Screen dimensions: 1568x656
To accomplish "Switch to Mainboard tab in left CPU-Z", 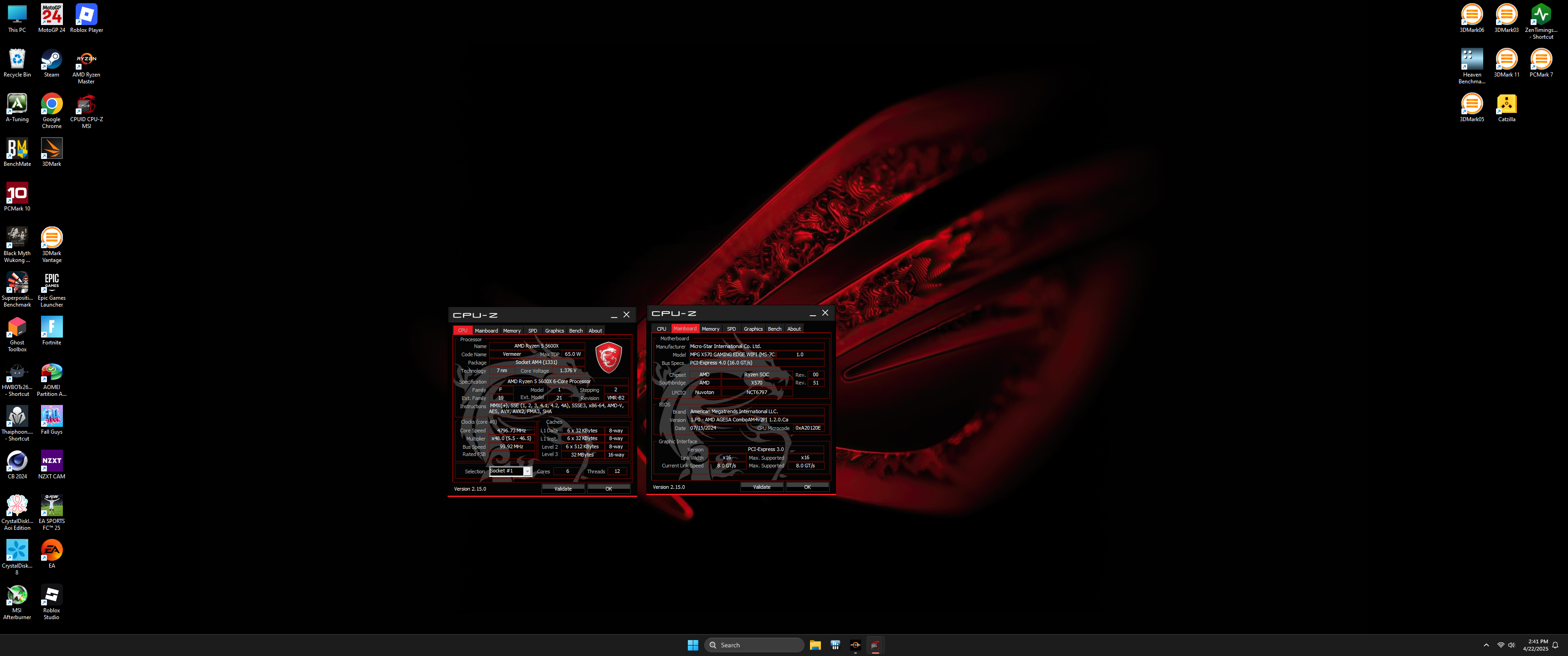I will tap(486, 330).
